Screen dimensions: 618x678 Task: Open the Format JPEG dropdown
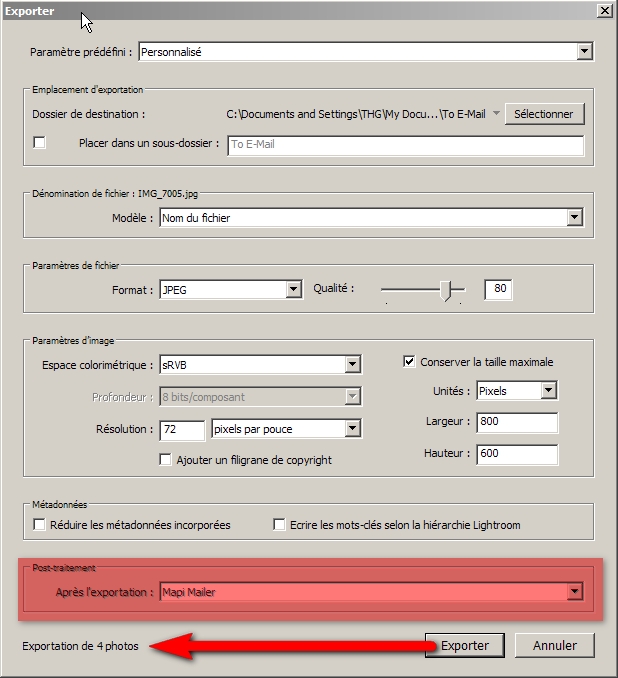tap(231, 289)
